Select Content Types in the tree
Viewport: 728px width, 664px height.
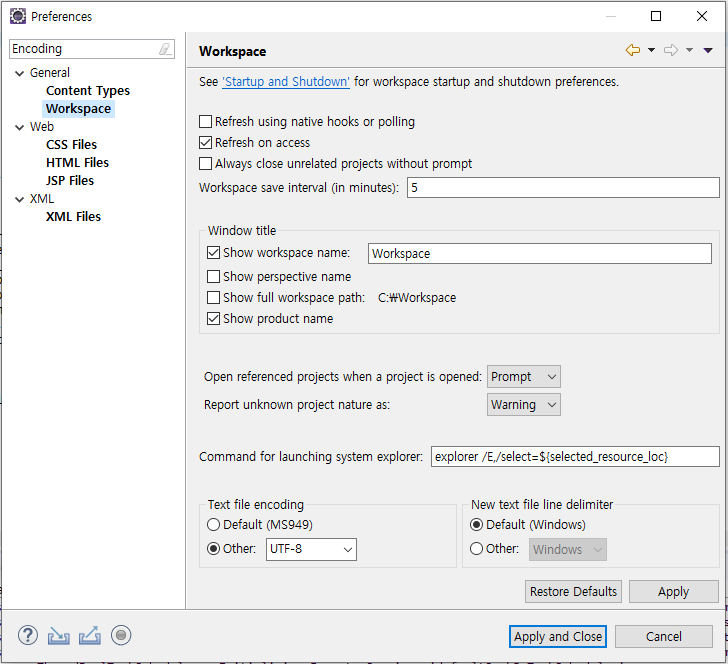pyautogui.click(x=88, y=91)
